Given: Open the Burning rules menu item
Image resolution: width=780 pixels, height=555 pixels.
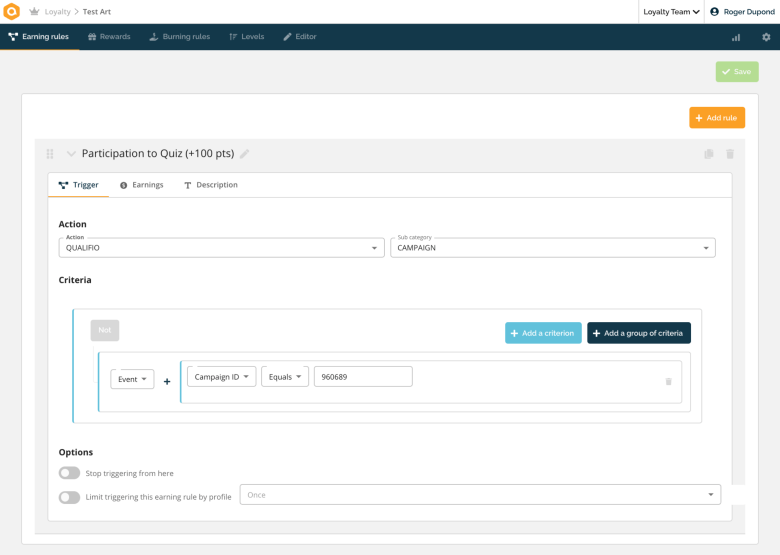Looking at the screenshot, I should pyautogui.click(x=179, y=37).
